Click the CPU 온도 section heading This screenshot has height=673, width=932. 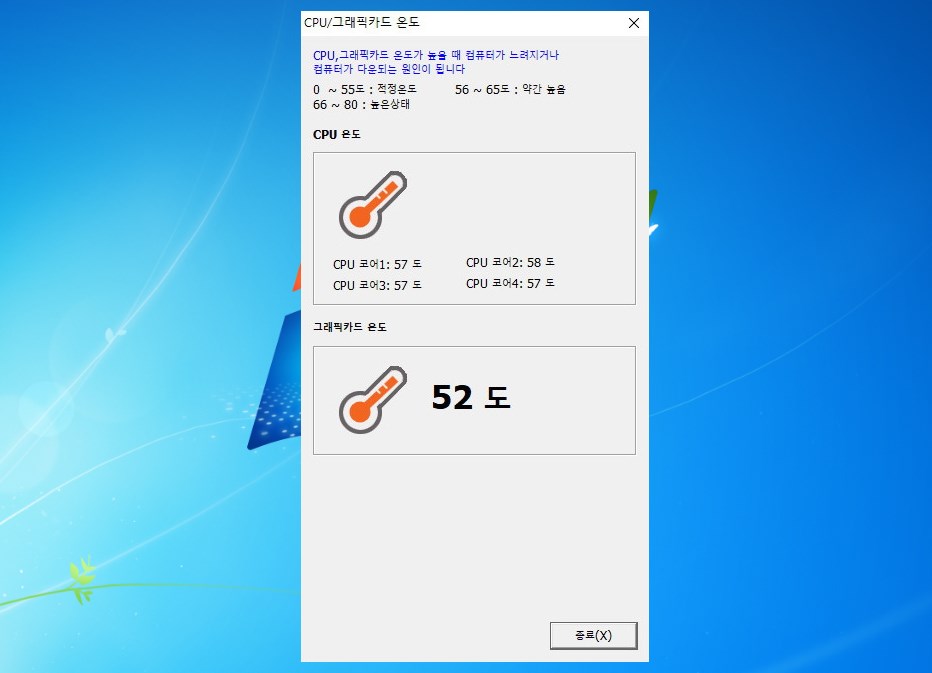pyautogui.click(x=336, y=134)
